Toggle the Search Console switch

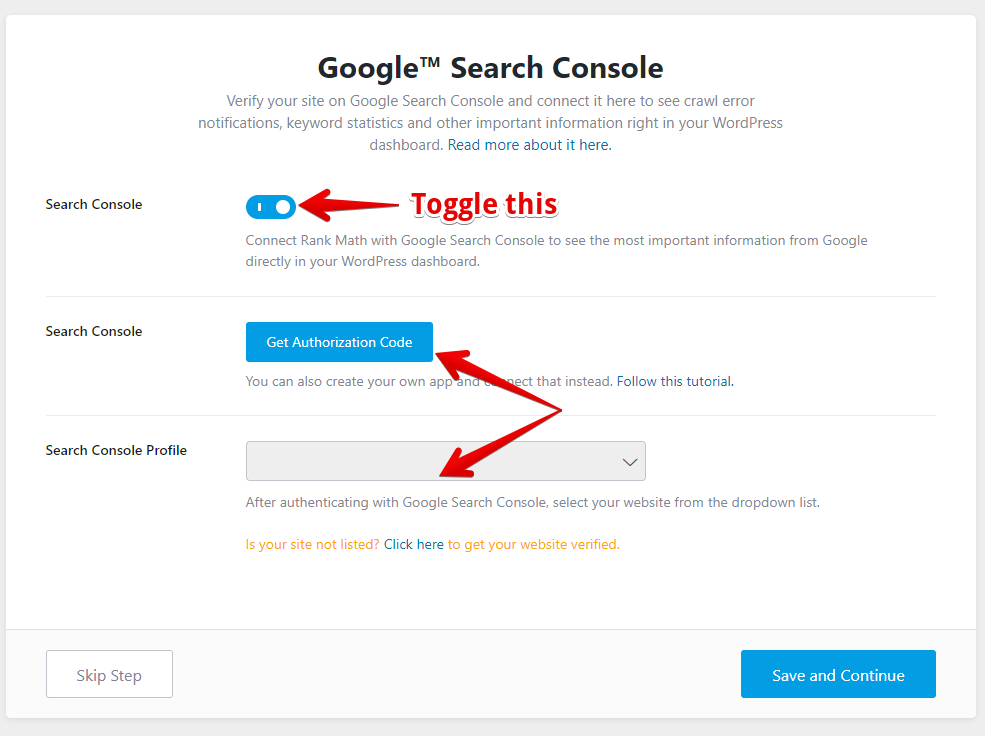(x=271, y=207)
